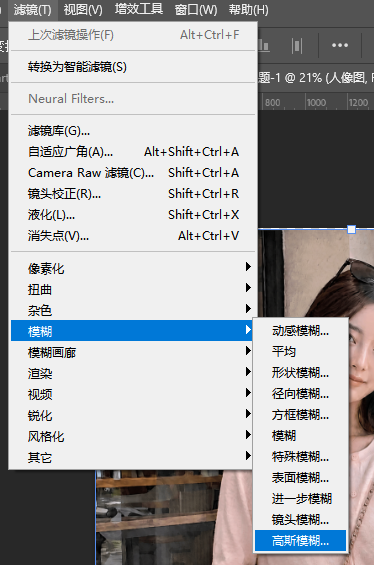Expand the 像素化 submenu

pyautogui.click(x=133, y=268)
